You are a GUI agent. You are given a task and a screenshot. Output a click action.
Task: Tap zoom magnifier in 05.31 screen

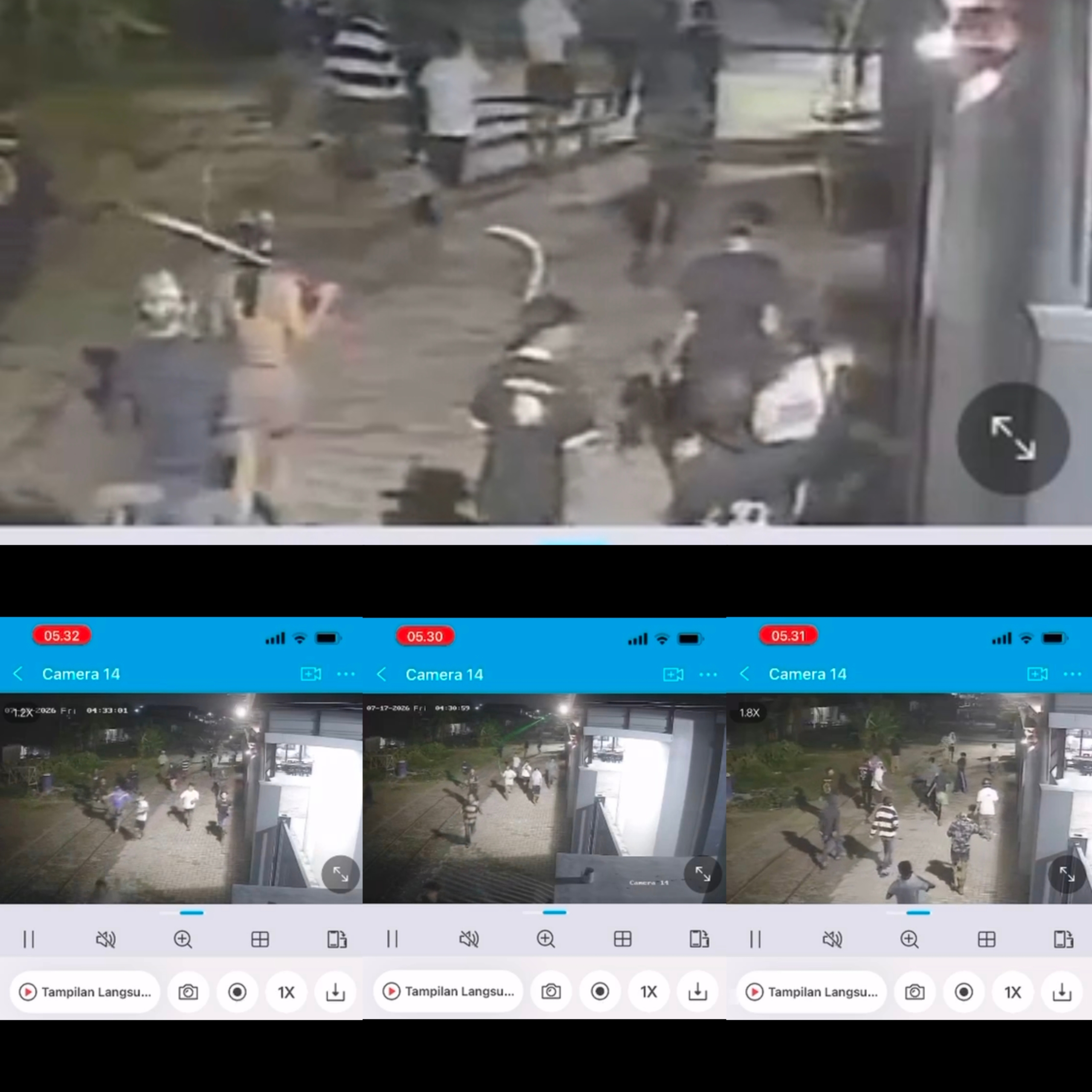[x=909, y=939]
